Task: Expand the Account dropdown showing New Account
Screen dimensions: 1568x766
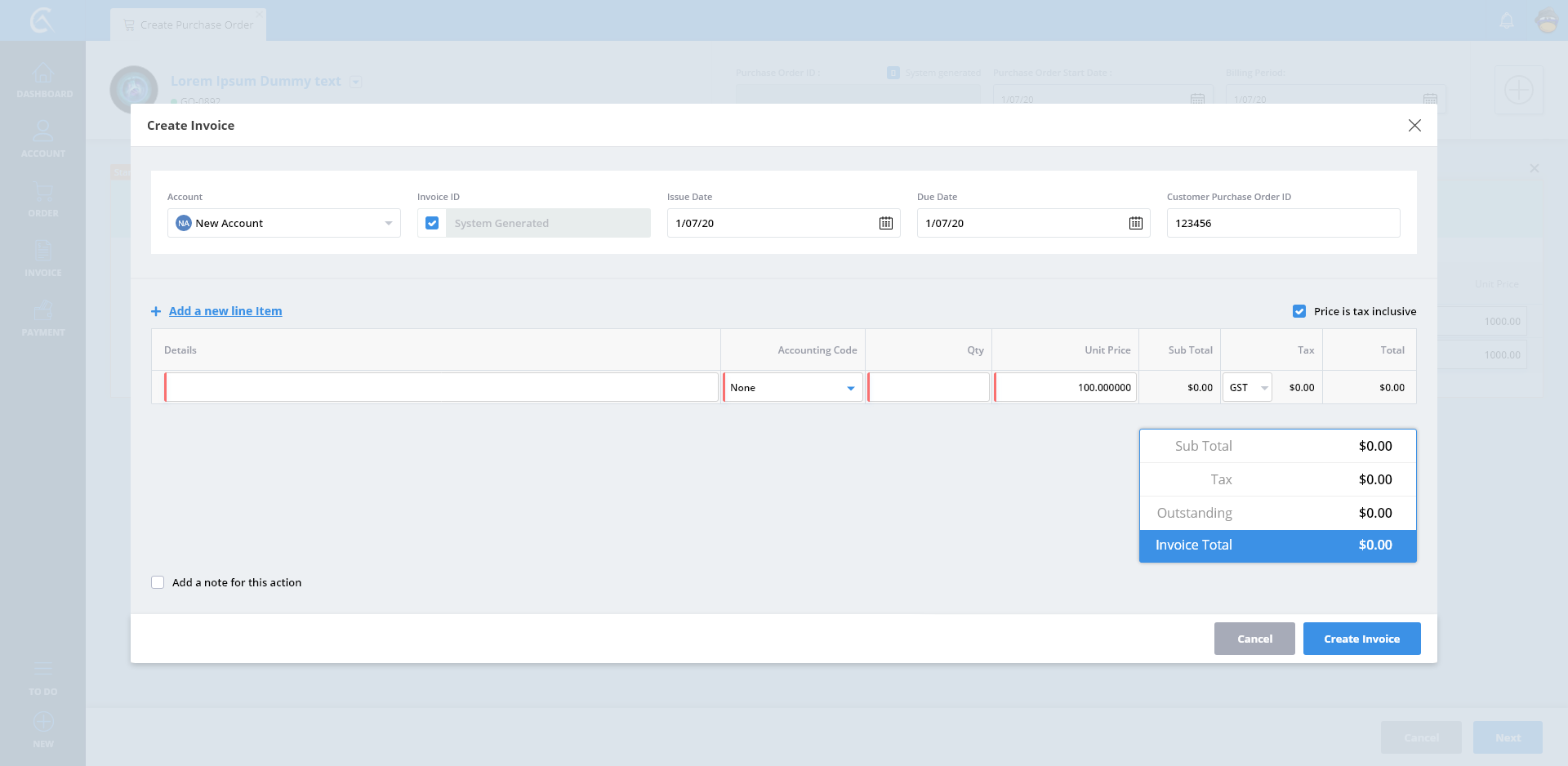Action: click(x=284, y=223)
